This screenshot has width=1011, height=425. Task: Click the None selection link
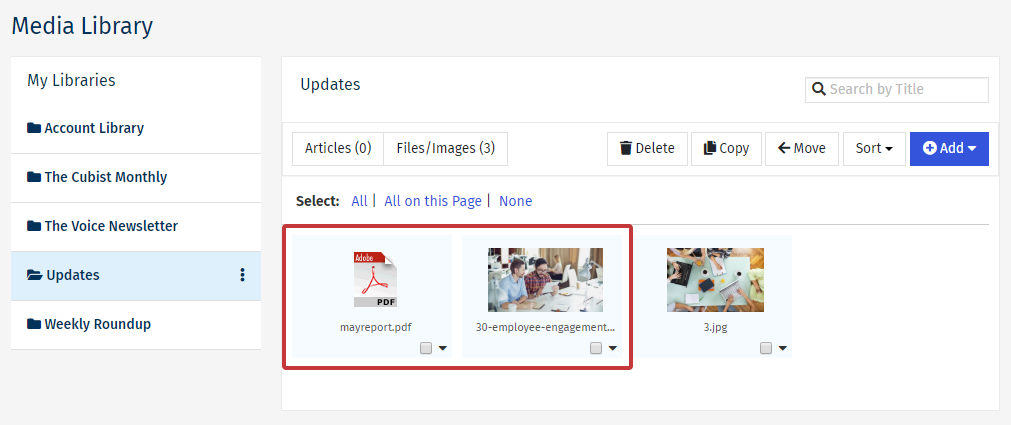coord(515,201)
